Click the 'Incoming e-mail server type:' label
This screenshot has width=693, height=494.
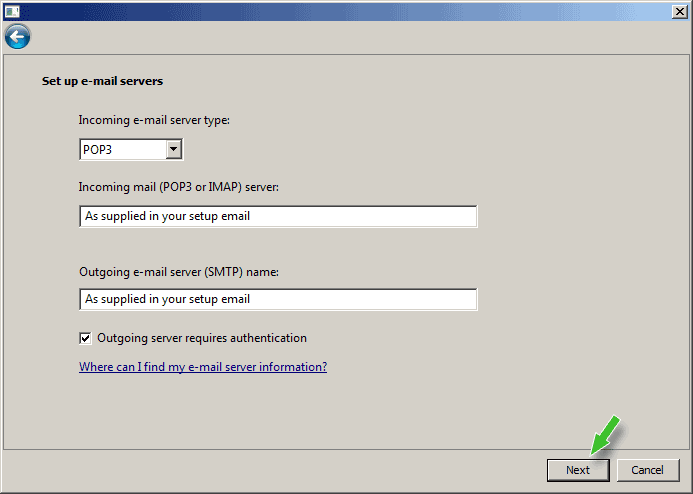click(154, 120)
